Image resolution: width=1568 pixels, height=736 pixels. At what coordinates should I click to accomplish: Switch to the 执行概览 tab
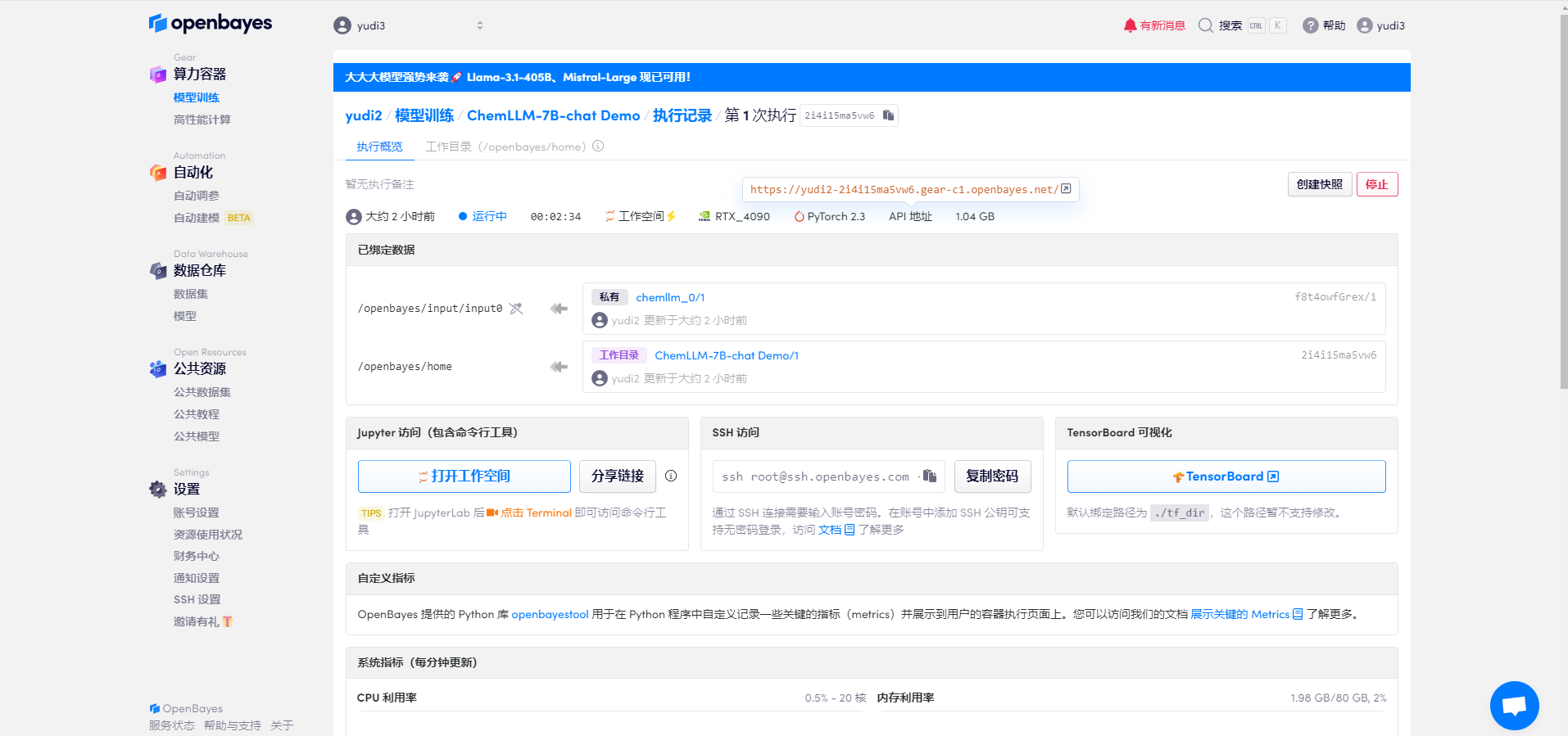pos(379,147)
